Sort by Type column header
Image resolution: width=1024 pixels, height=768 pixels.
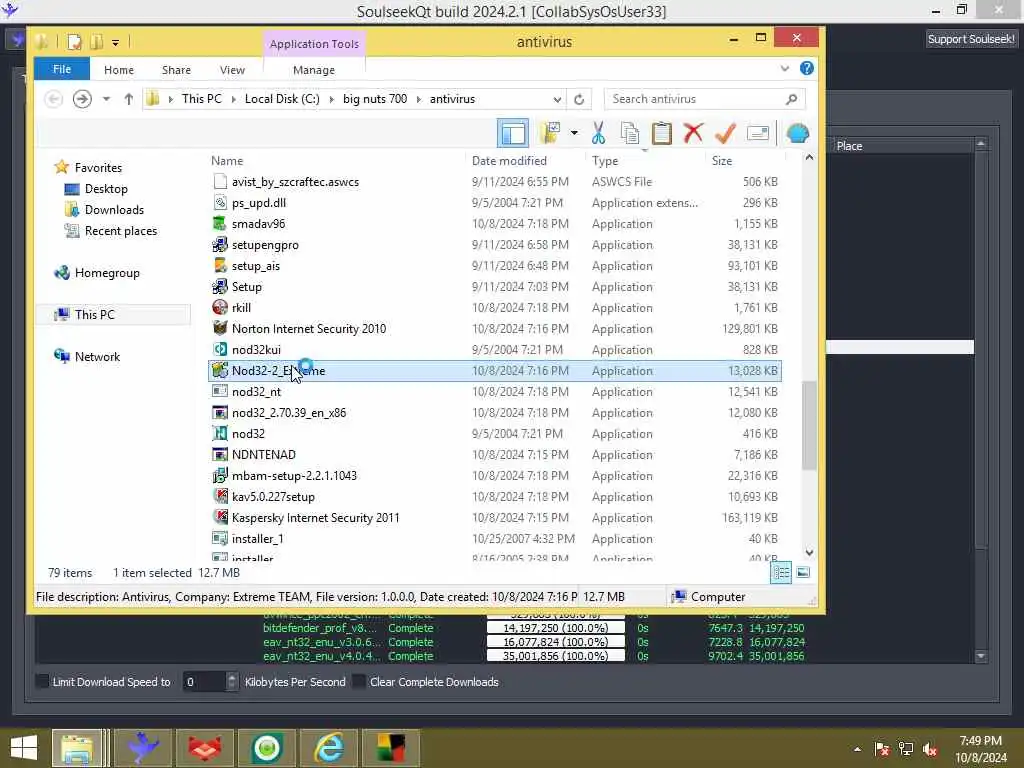[x=605, y=161]
